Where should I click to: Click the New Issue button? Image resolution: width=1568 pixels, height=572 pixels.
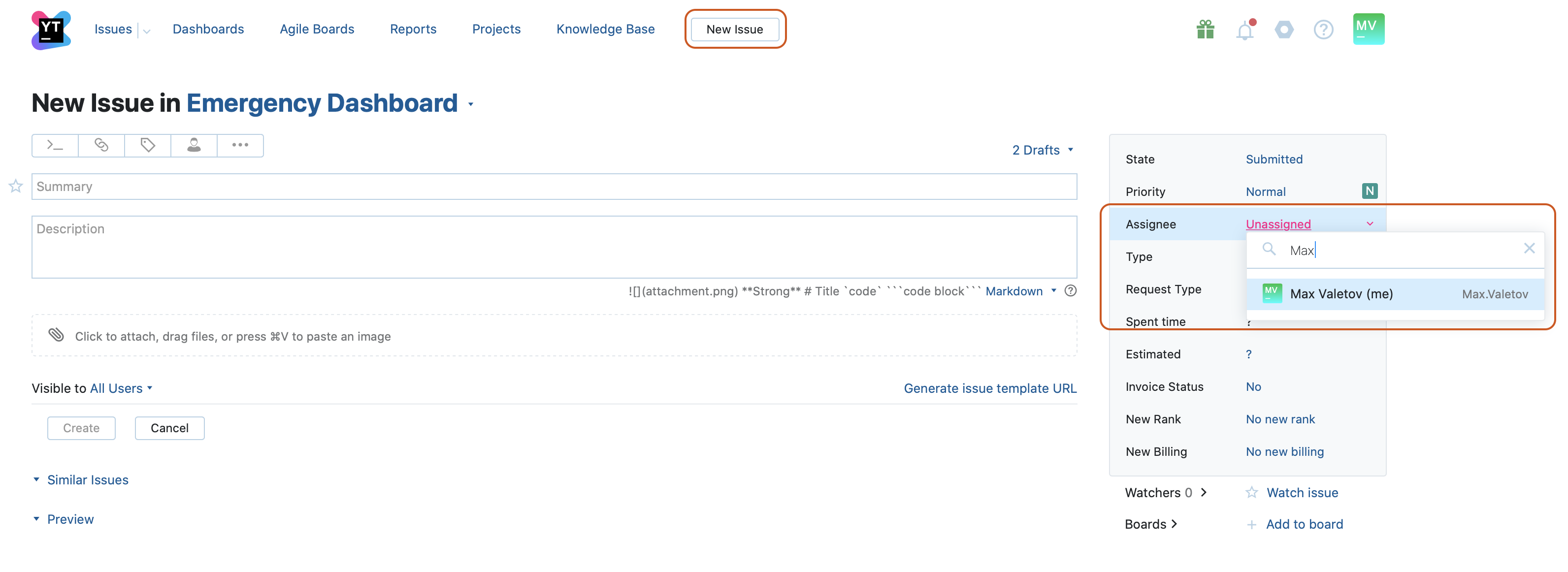[x=735, y=29]
